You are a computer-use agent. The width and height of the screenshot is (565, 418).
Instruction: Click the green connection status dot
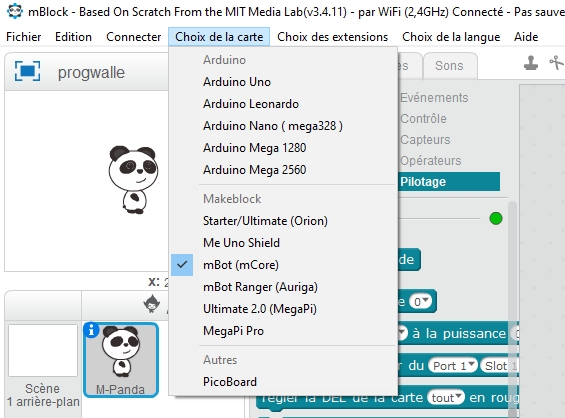[x=496, y=218]
